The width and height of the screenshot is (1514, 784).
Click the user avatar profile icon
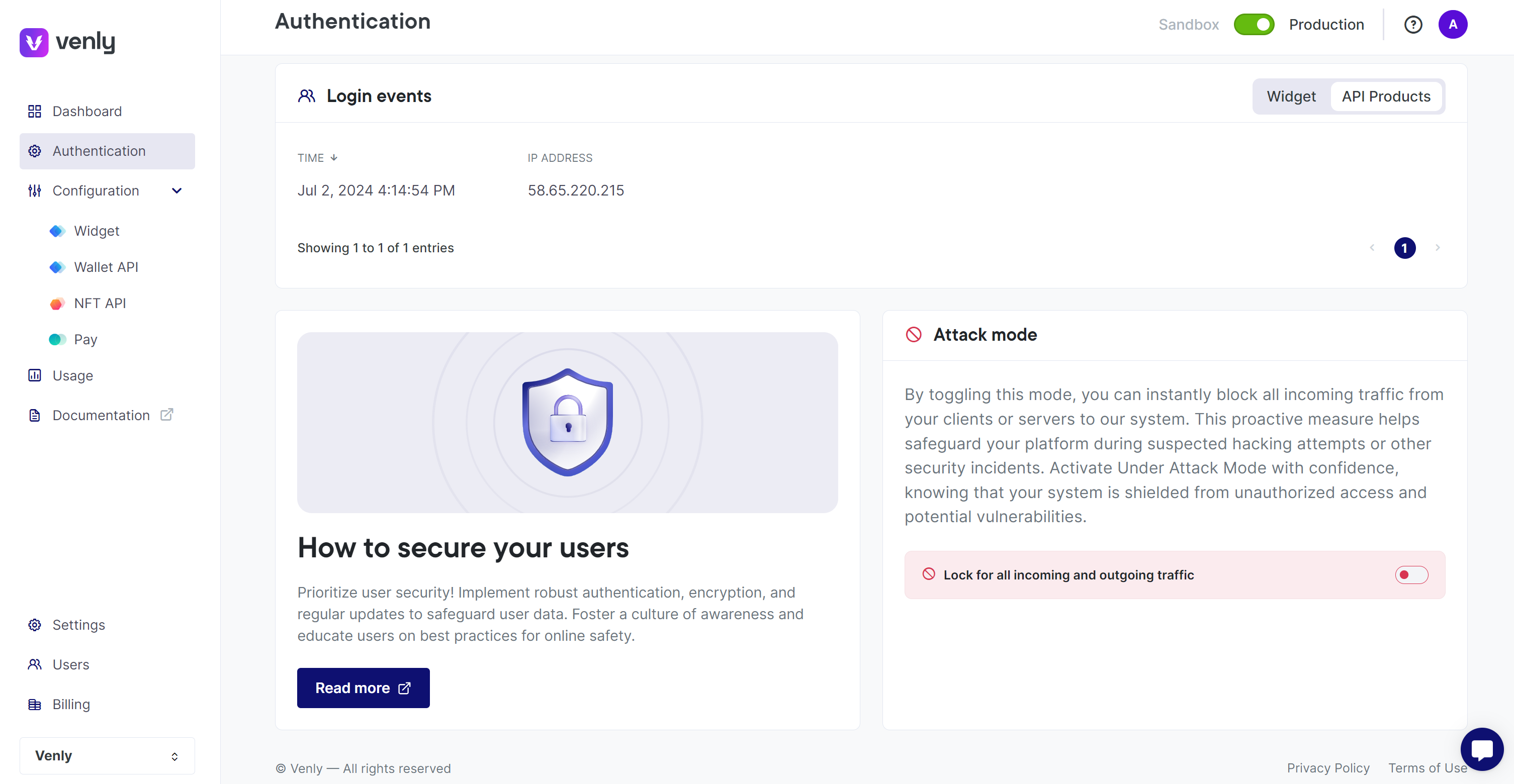coord(1452,23)
